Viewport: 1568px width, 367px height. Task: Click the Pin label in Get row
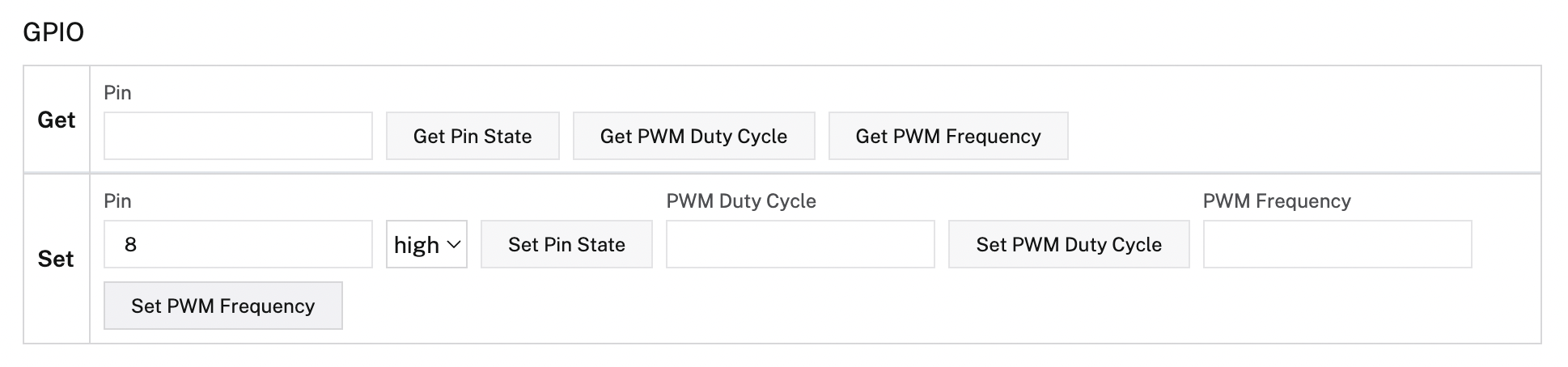117,93
